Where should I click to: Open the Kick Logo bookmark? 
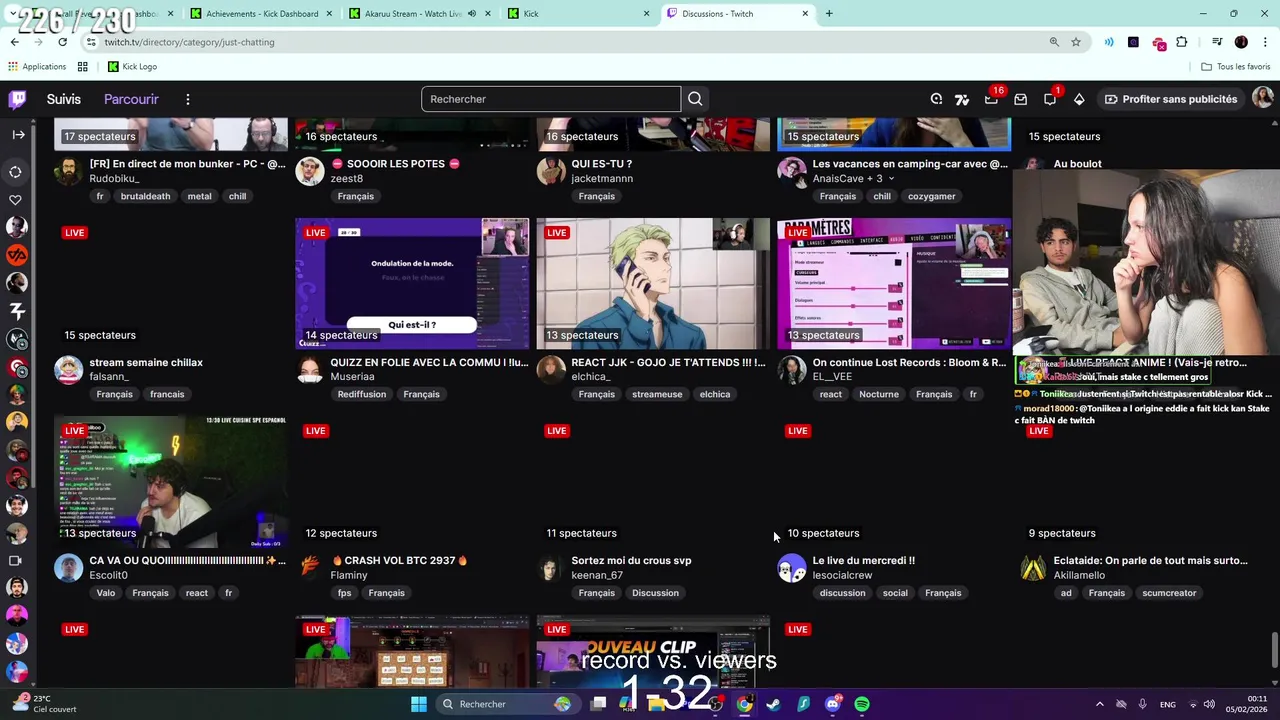tap(132, 67)
